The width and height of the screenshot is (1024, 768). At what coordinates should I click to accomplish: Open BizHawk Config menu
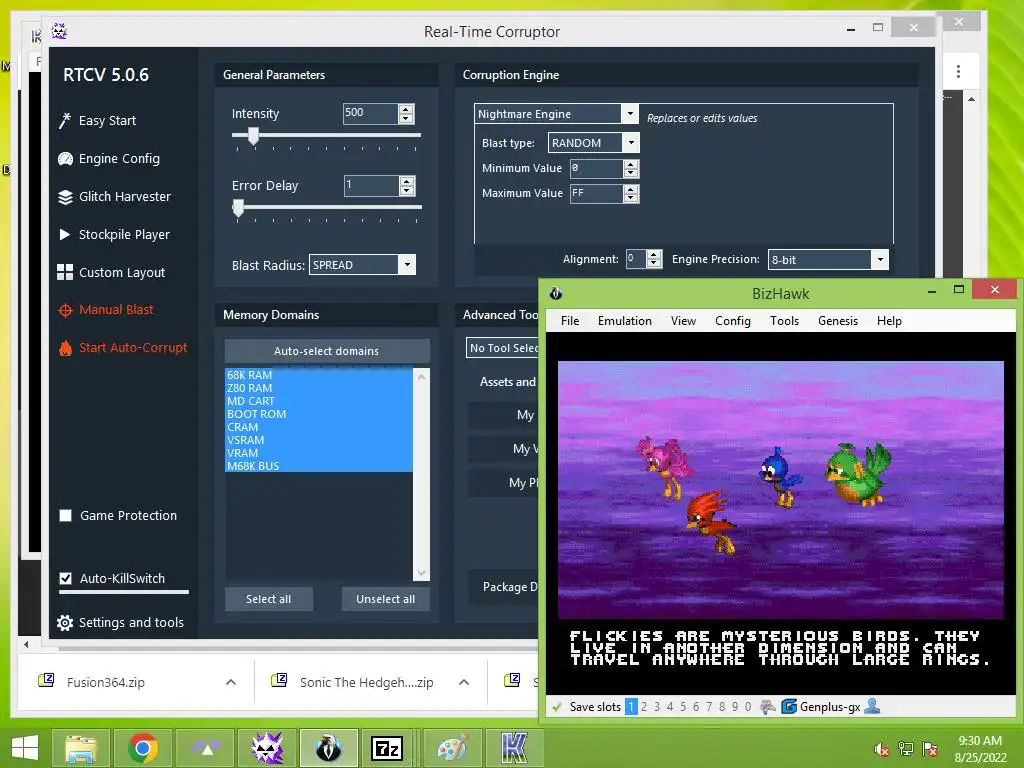coord(733,321)
